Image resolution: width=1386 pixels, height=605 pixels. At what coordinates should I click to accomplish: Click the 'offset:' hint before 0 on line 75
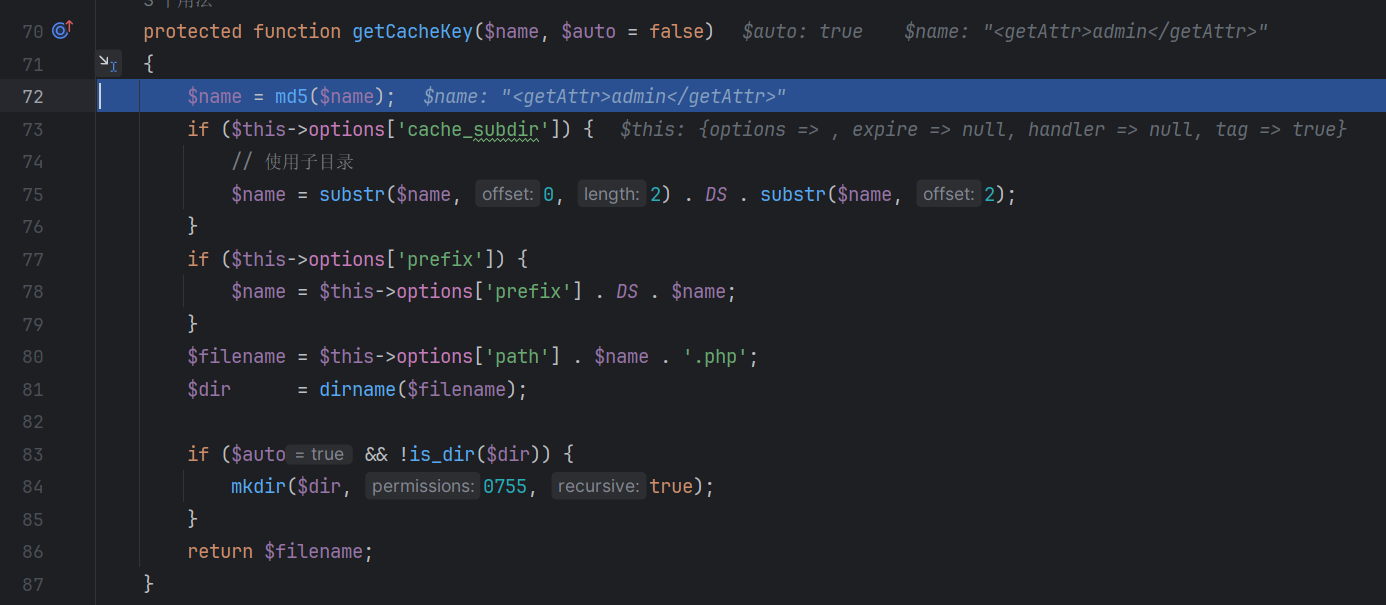508,194
